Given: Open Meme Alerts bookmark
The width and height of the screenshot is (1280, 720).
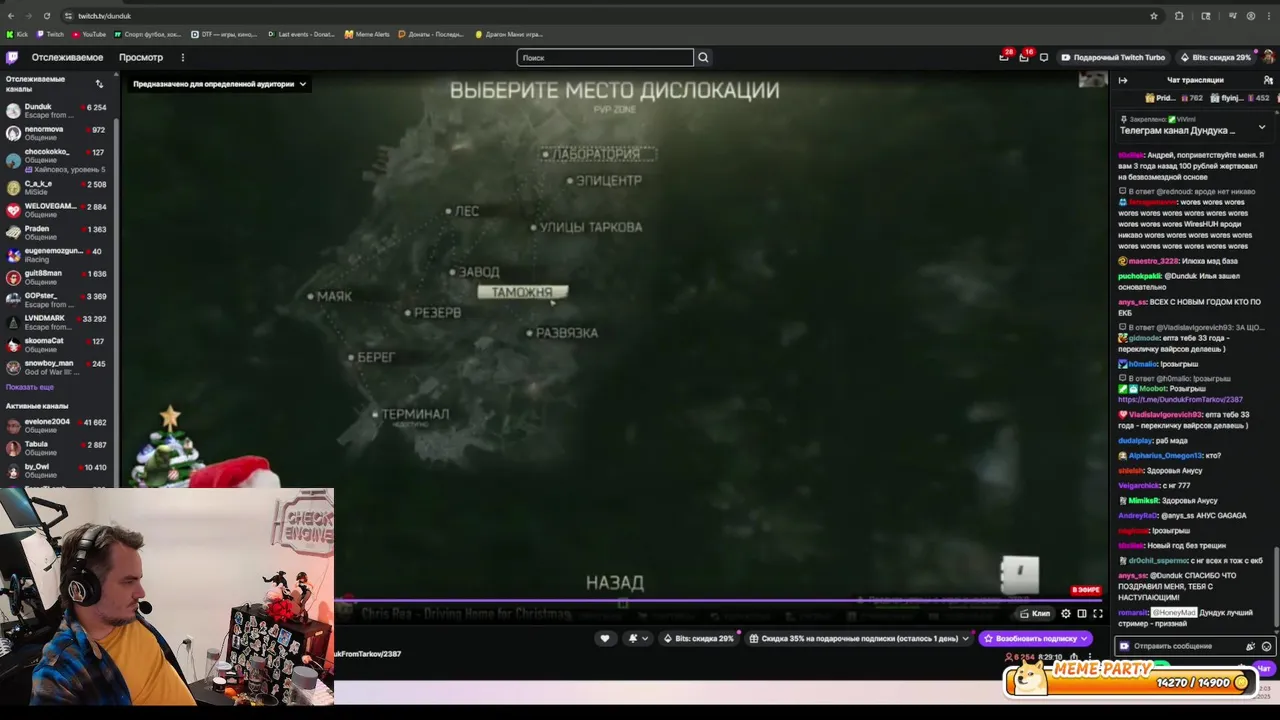Looking at the screenshot, I should [x=367, y=34].
